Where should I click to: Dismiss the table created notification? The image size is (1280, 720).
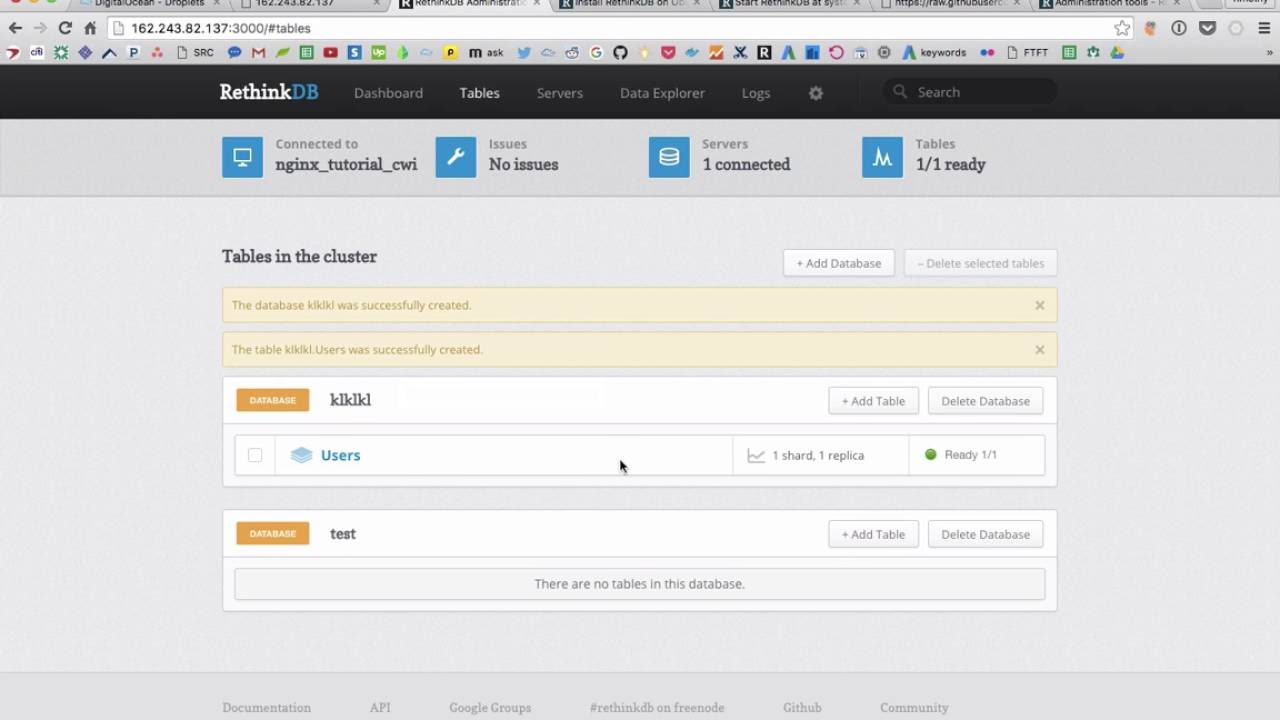[1040, 350]
